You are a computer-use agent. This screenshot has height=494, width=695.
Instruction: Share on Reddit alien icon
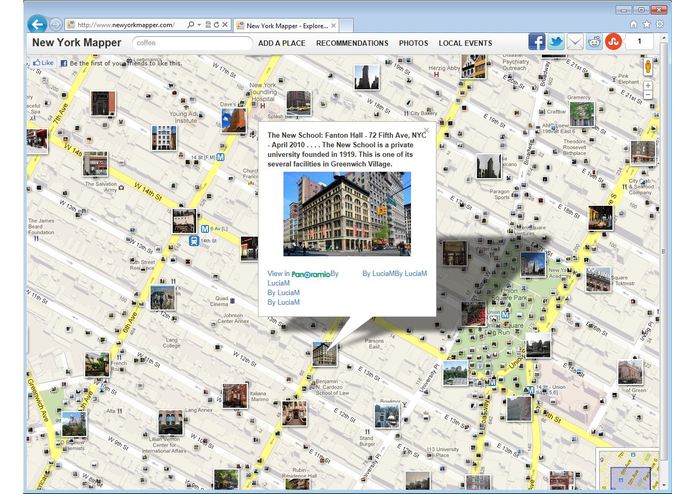pyautogui.click(x=594, y=42)
